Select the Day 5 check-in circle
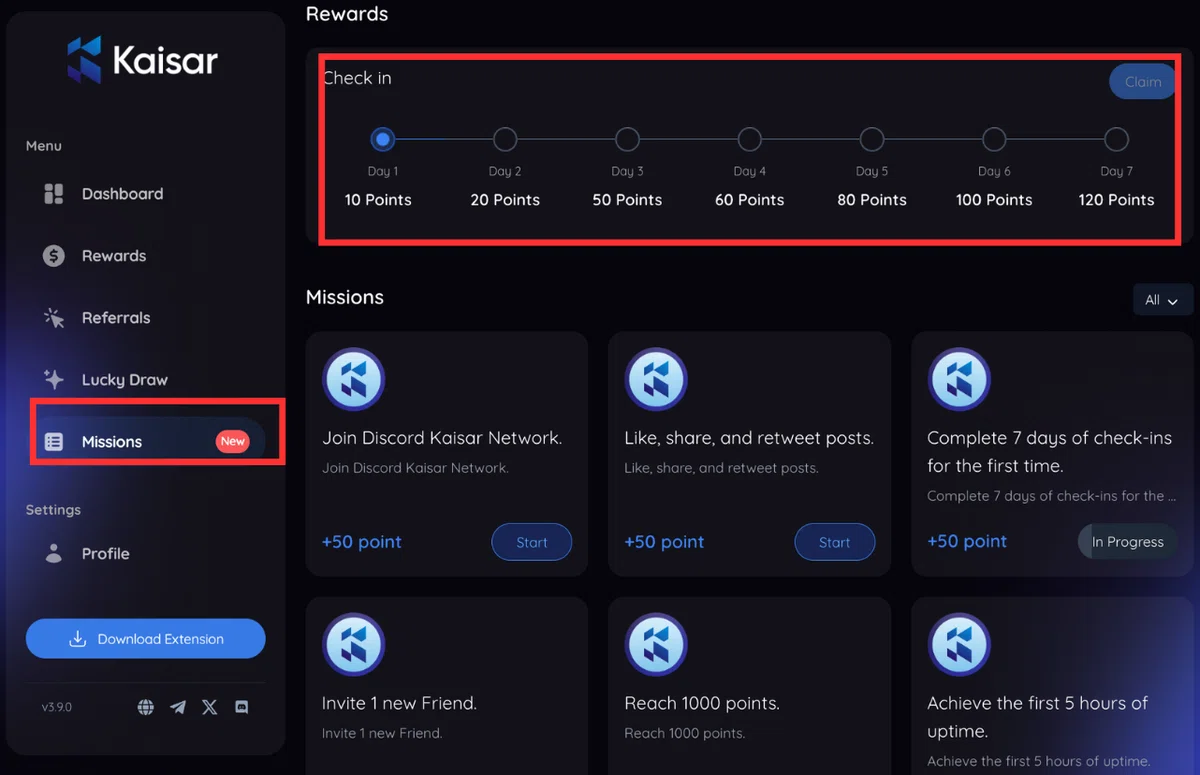The image size is (1200, 775). pos(872,139)
